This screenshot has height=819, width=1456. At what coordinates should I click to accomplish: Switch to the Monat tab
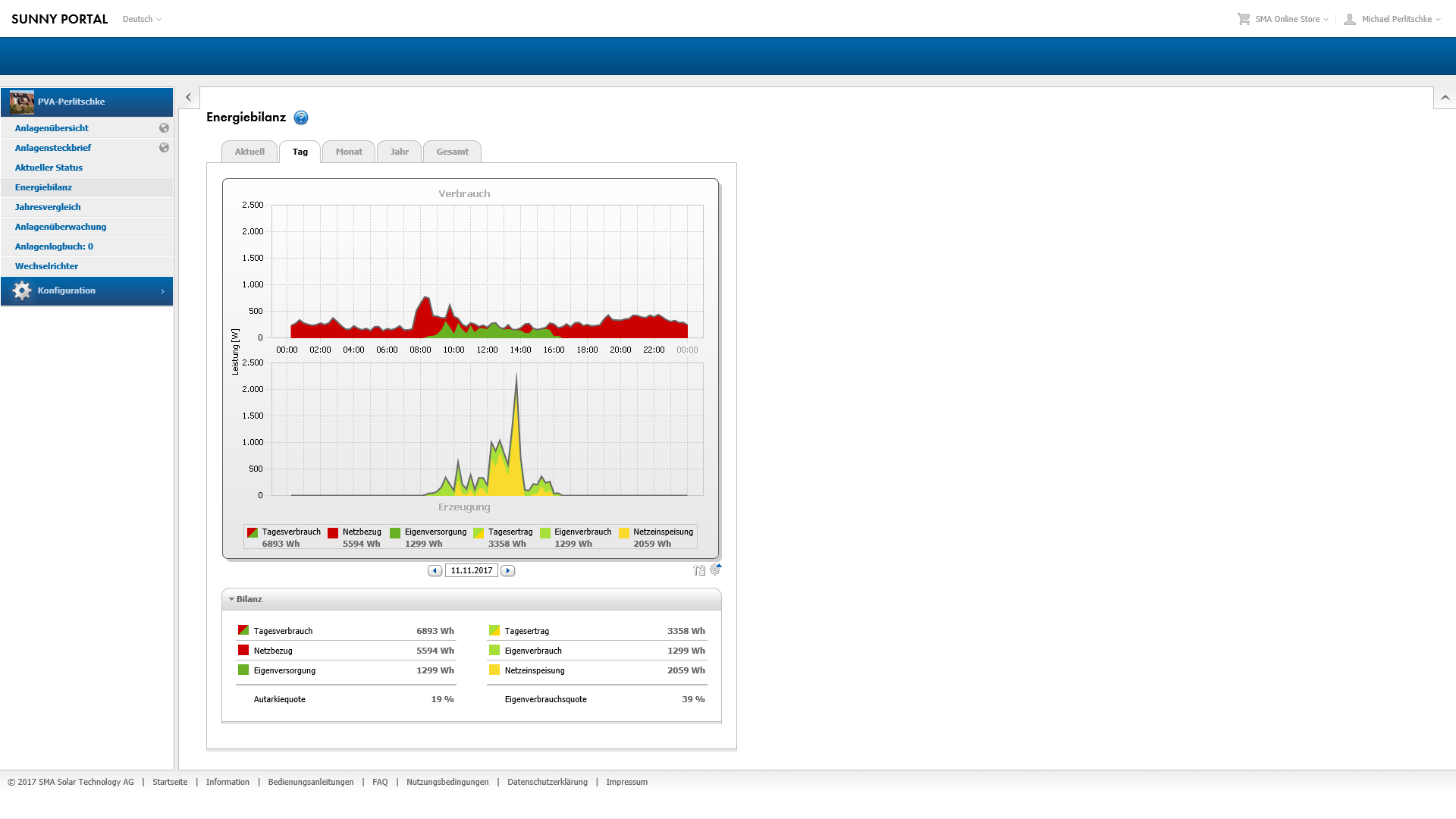tap(349, 152)
